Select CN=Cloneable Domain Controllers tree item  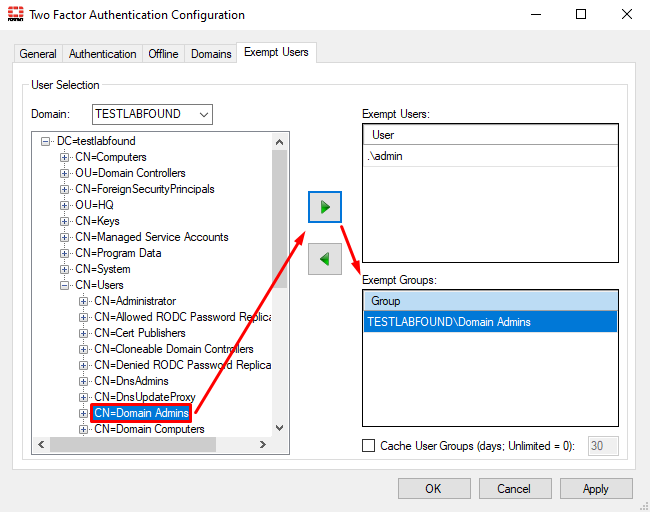point(174,349)
